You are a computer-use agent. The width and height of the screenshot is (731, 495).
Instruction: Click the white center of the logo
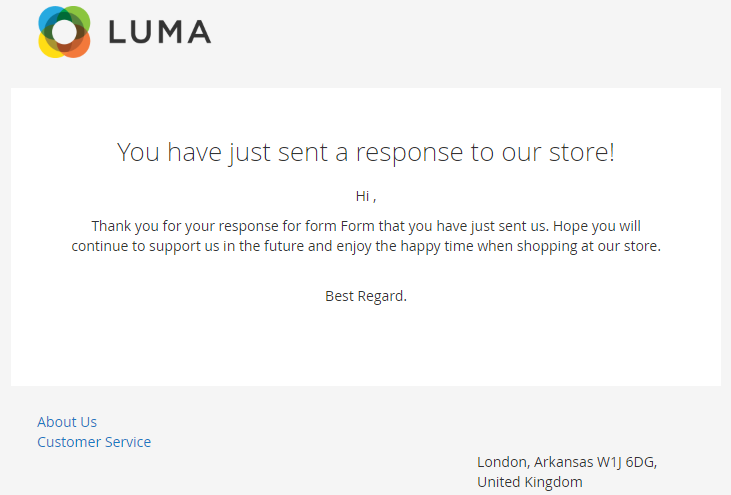pyautogui.click(x=64, y=32)
